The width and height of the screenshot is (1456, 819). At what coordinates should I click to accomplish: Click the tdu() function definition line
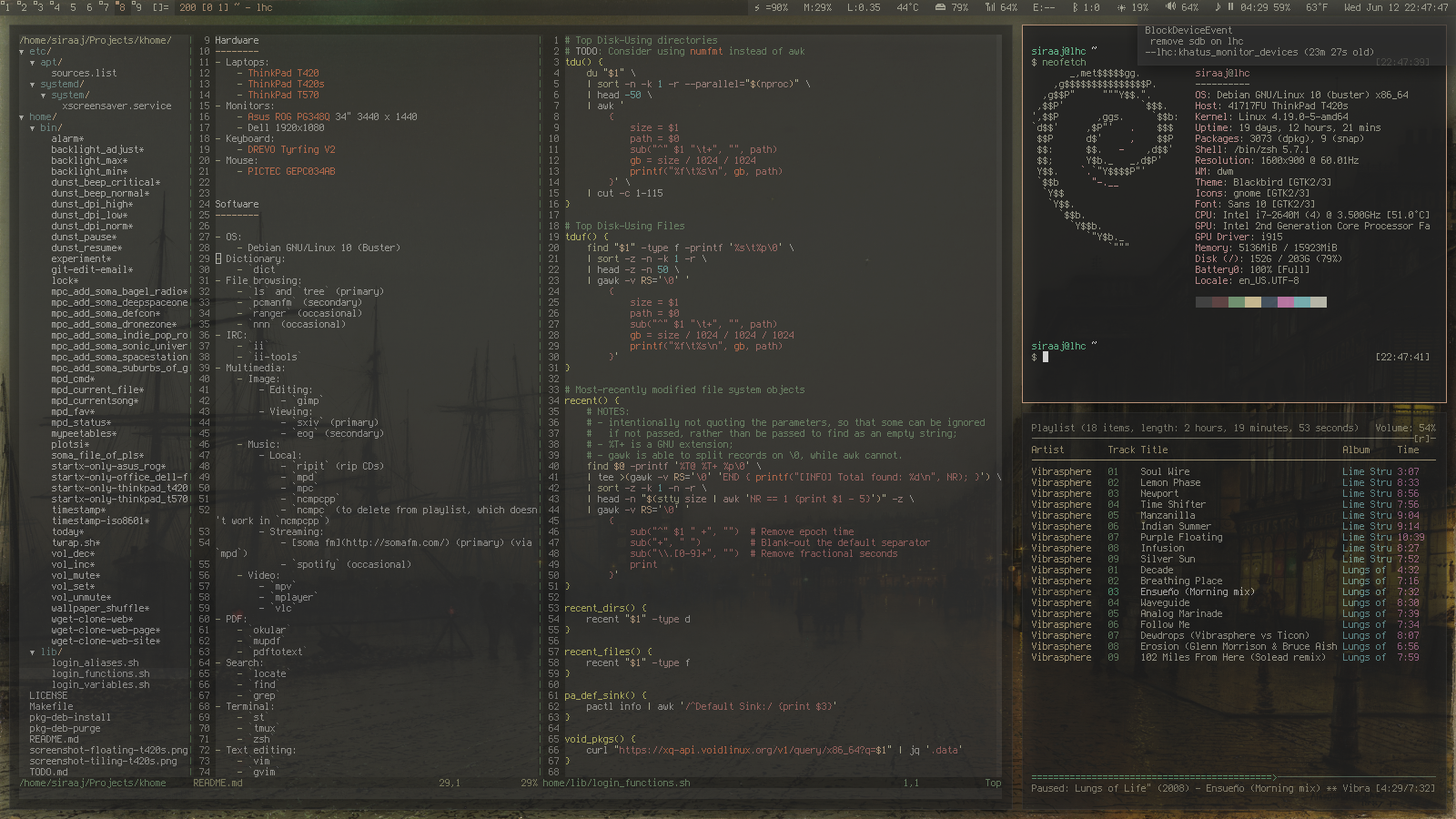point(583,63)
